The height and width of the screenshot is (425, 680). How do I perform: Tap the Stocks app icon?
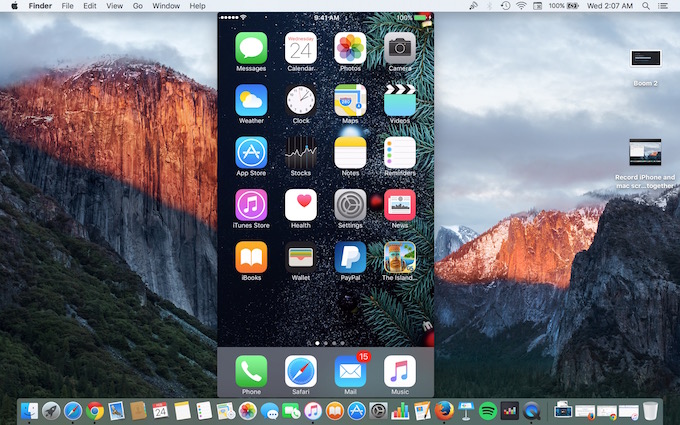[x=301, y=152]
